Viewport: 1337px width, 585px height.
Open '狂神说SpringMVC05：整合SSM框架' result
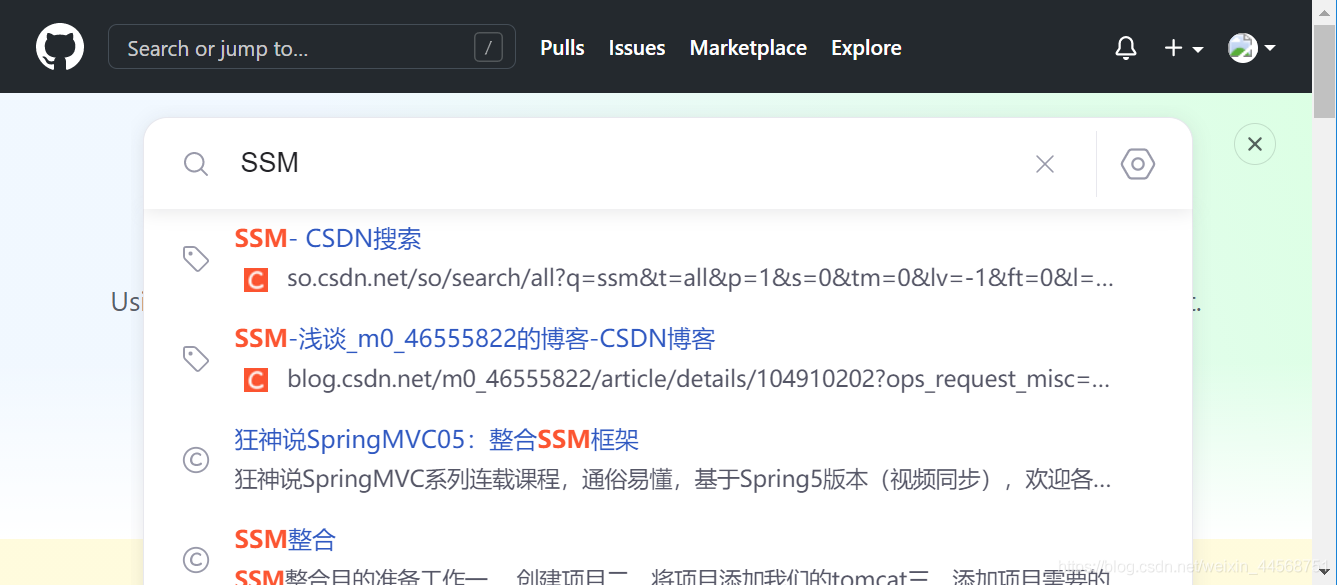coord(437,439)
